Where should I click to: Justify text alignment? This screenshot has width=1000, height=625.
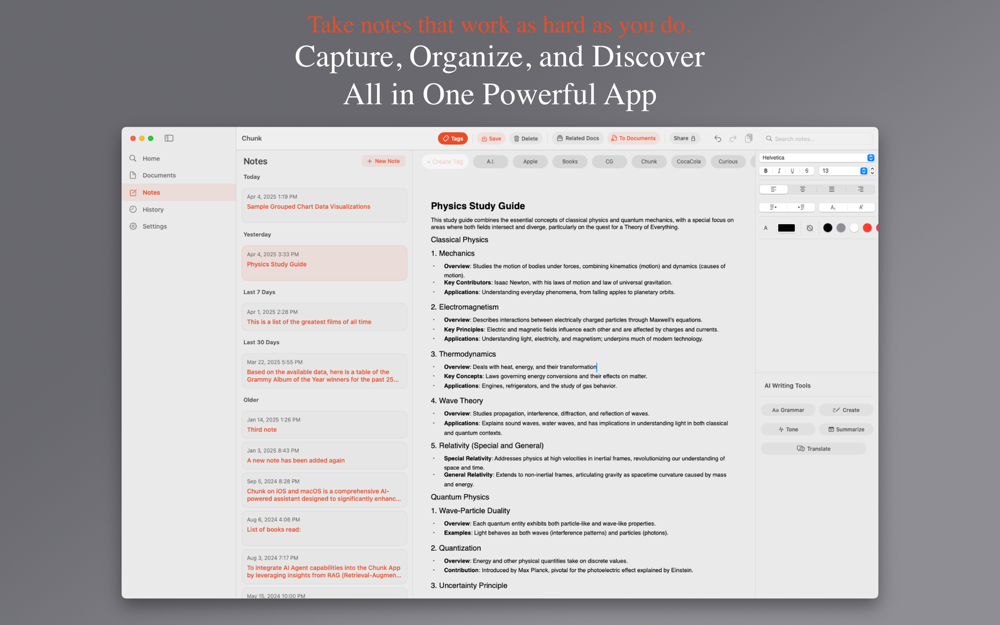coord(832,189)
